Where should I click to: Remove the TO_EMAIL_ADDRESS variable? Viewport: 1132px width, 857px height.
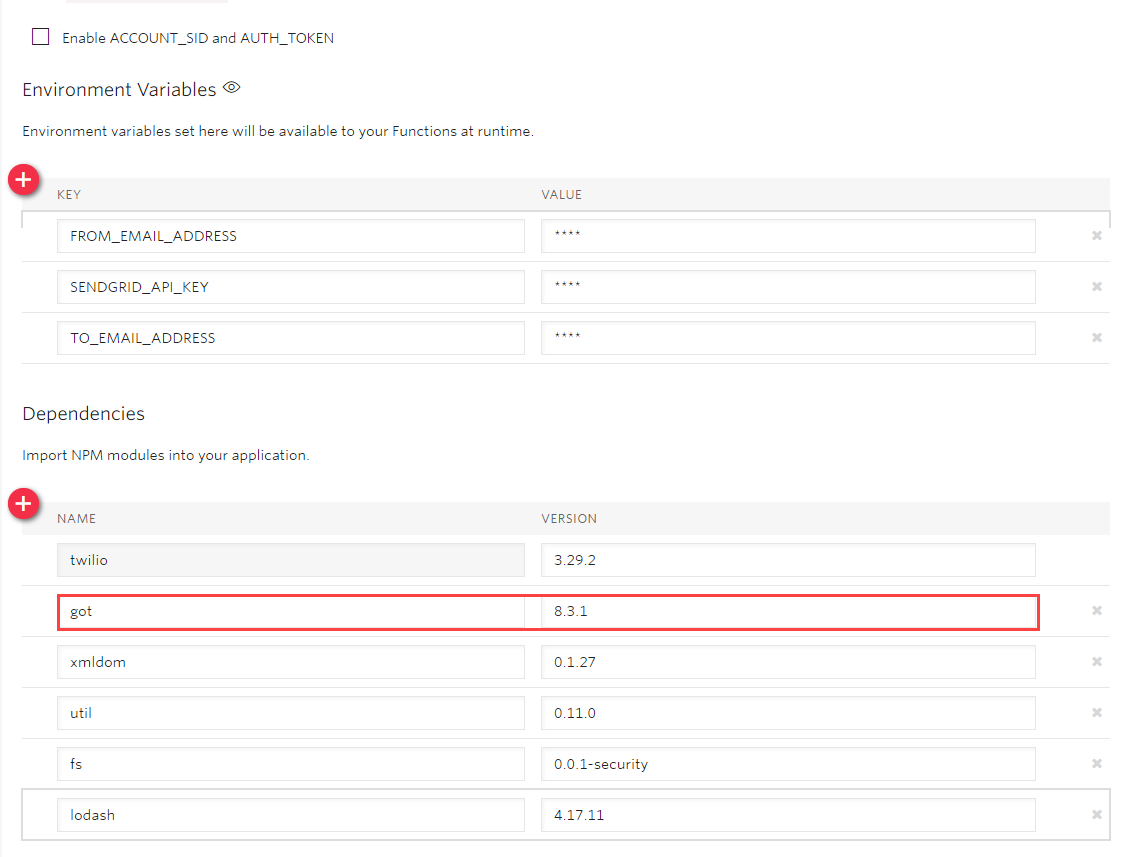(x=1096, y=337)
